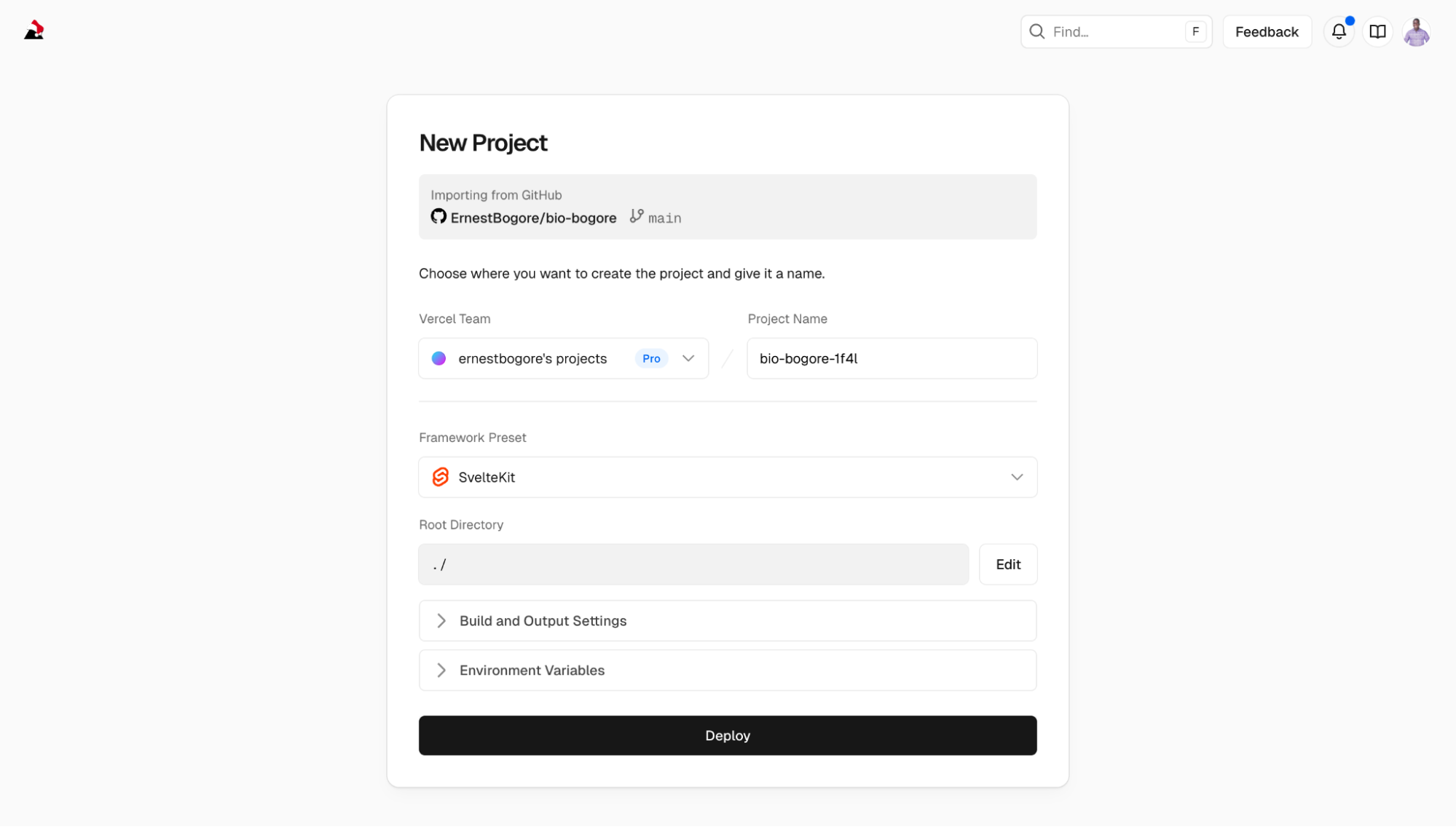The image size is (1456, 827).
Task: Click the Feedback button
Action: coord(1267,31)
